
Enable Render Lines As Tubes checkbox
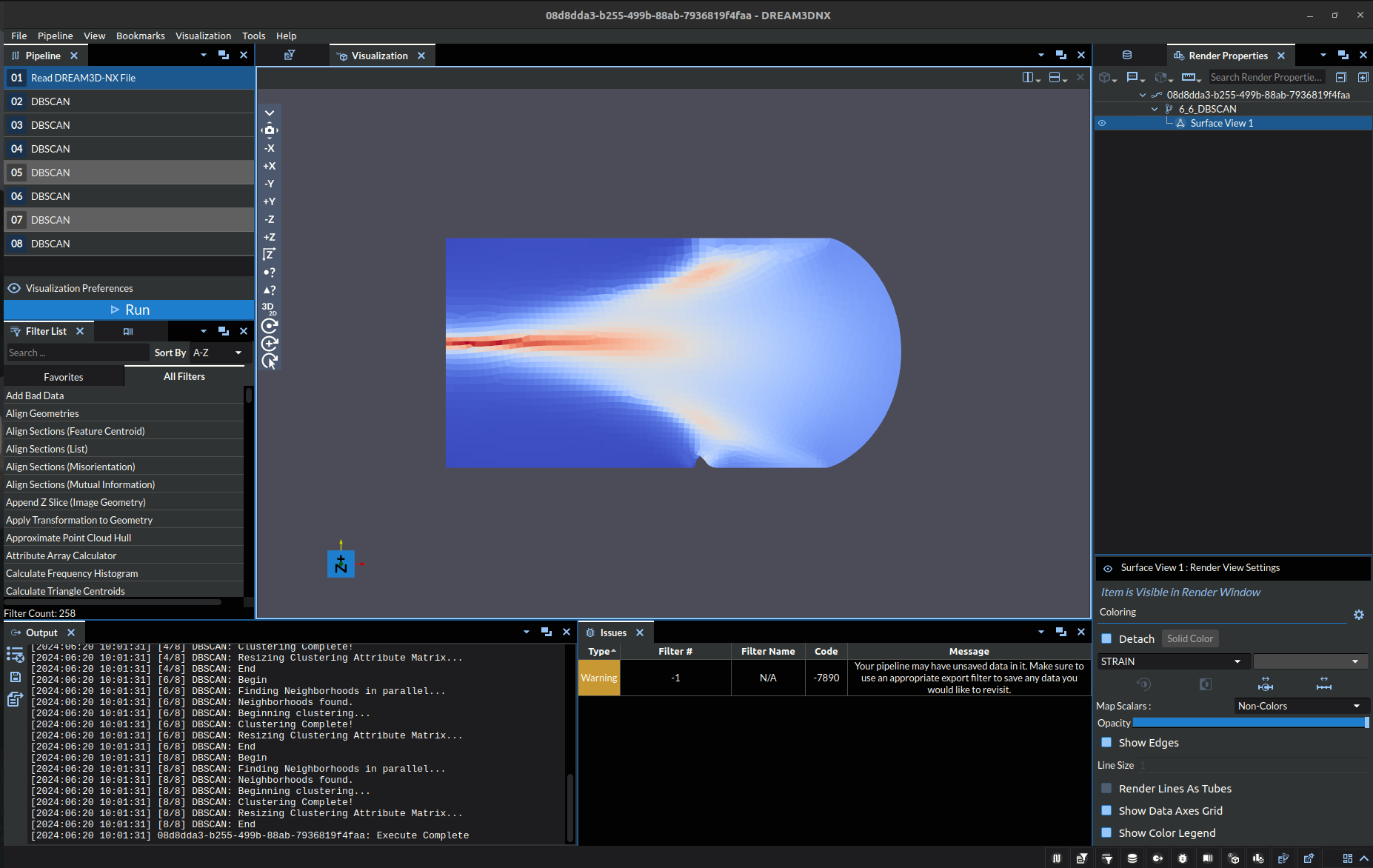[x=1106, y=788]
